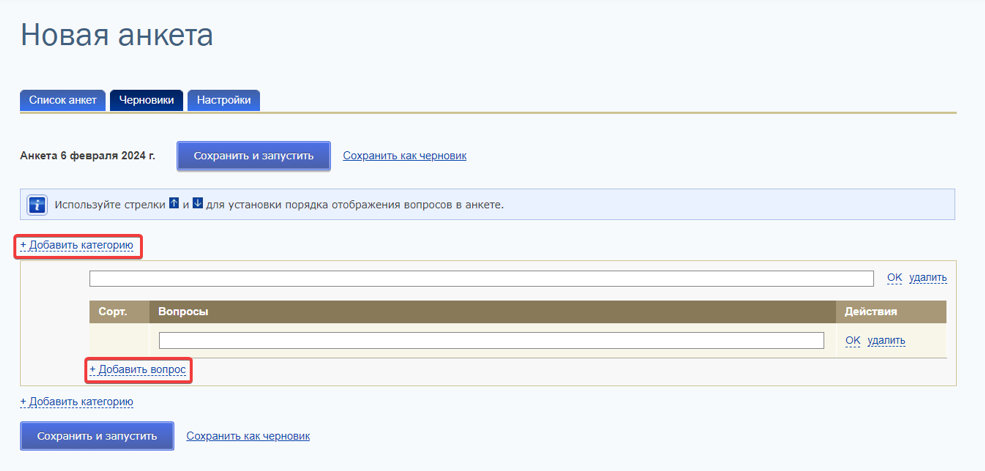
Task: Click the top Сохранить как черновик link
Action: click(405, 156)
